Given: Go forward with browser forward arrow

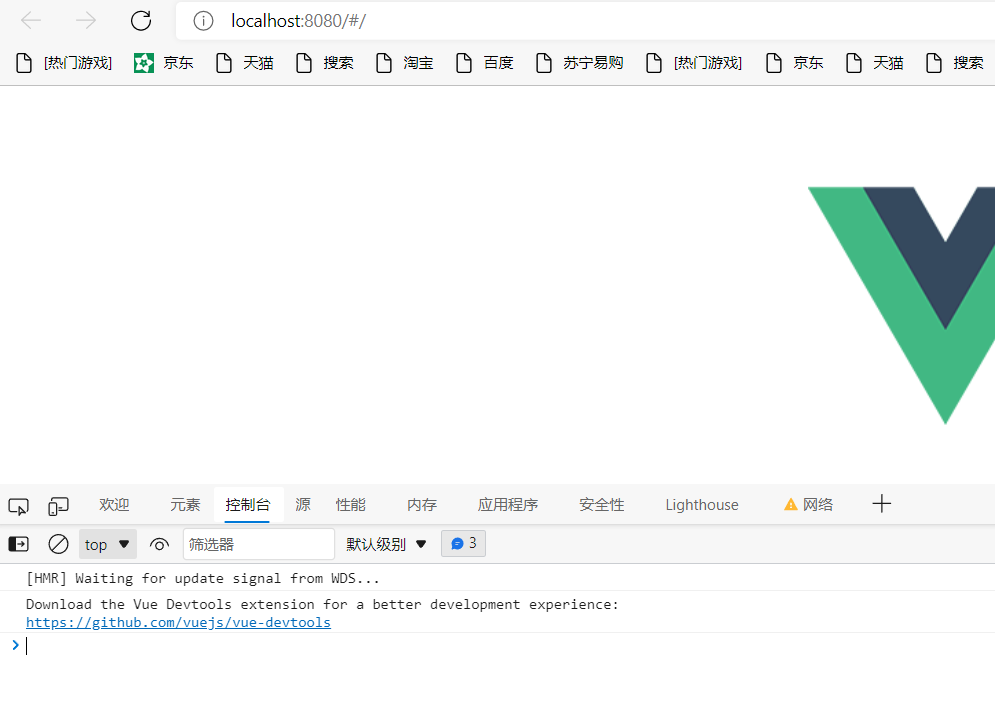Looking at the screenshot, I should (86, 21).
